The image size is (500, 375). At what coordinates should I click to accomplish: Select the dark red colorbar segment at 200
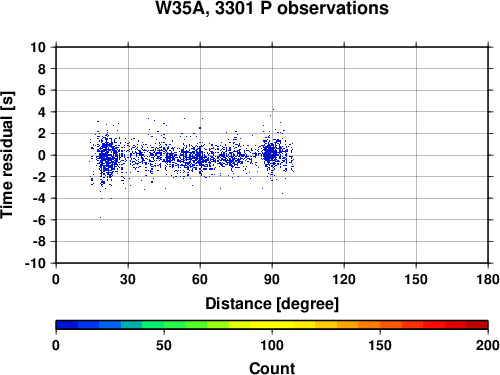pos(477,325)
